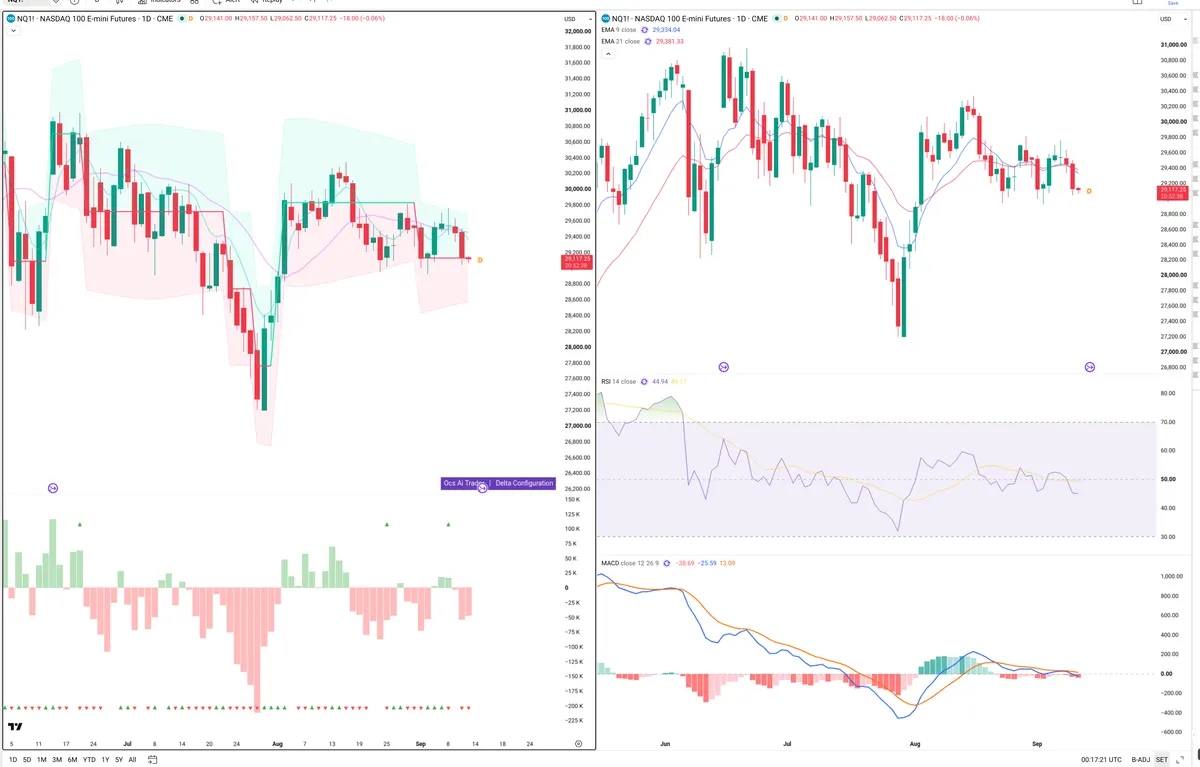Click the NQ1! symbol logo in left chart

[9, 19]
